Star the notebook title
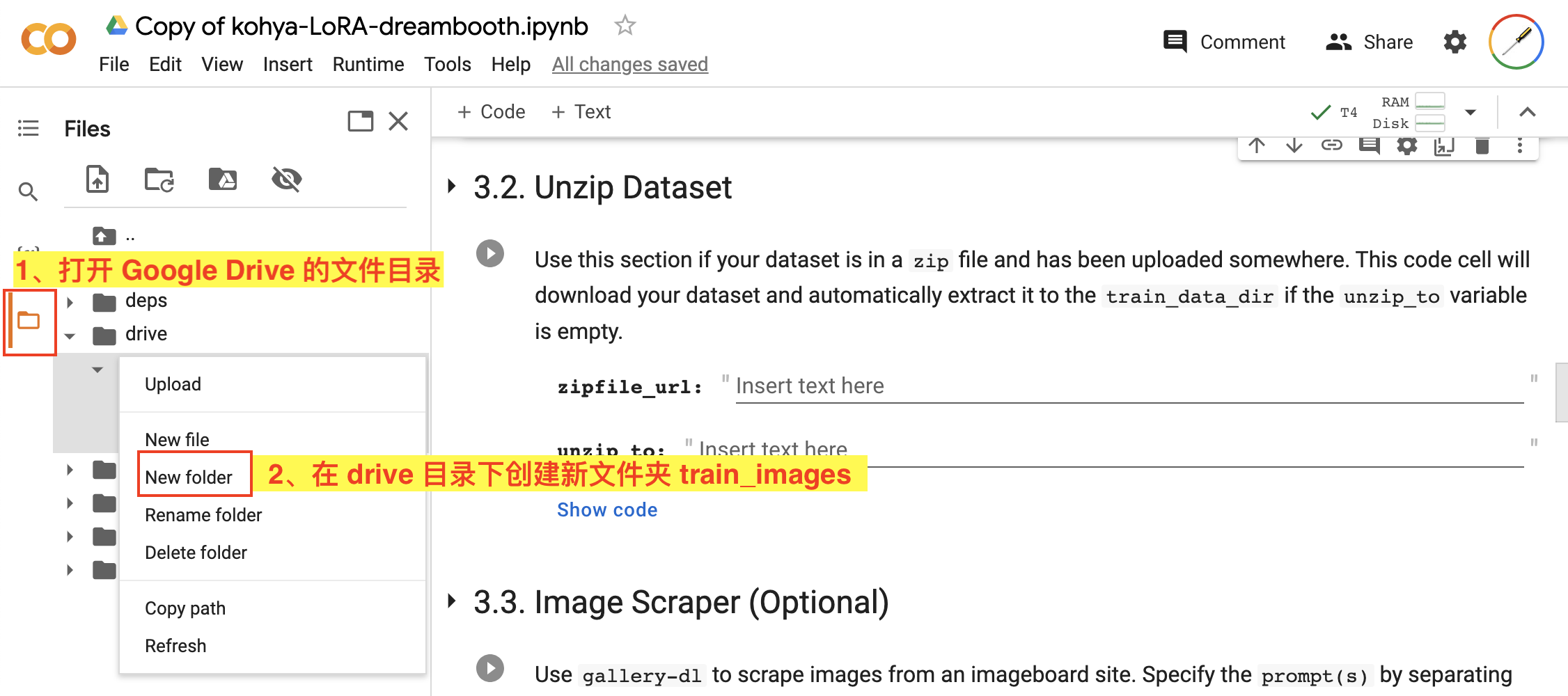 [625, 26]
